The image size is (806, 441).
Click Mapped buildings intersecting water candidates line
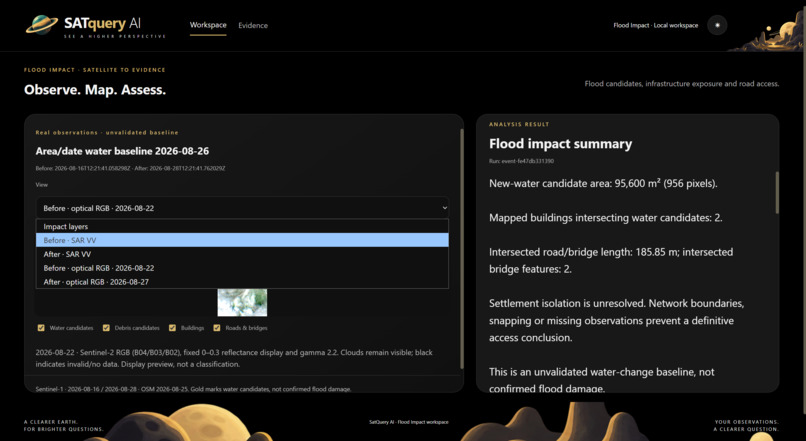[x=606, y=218]
